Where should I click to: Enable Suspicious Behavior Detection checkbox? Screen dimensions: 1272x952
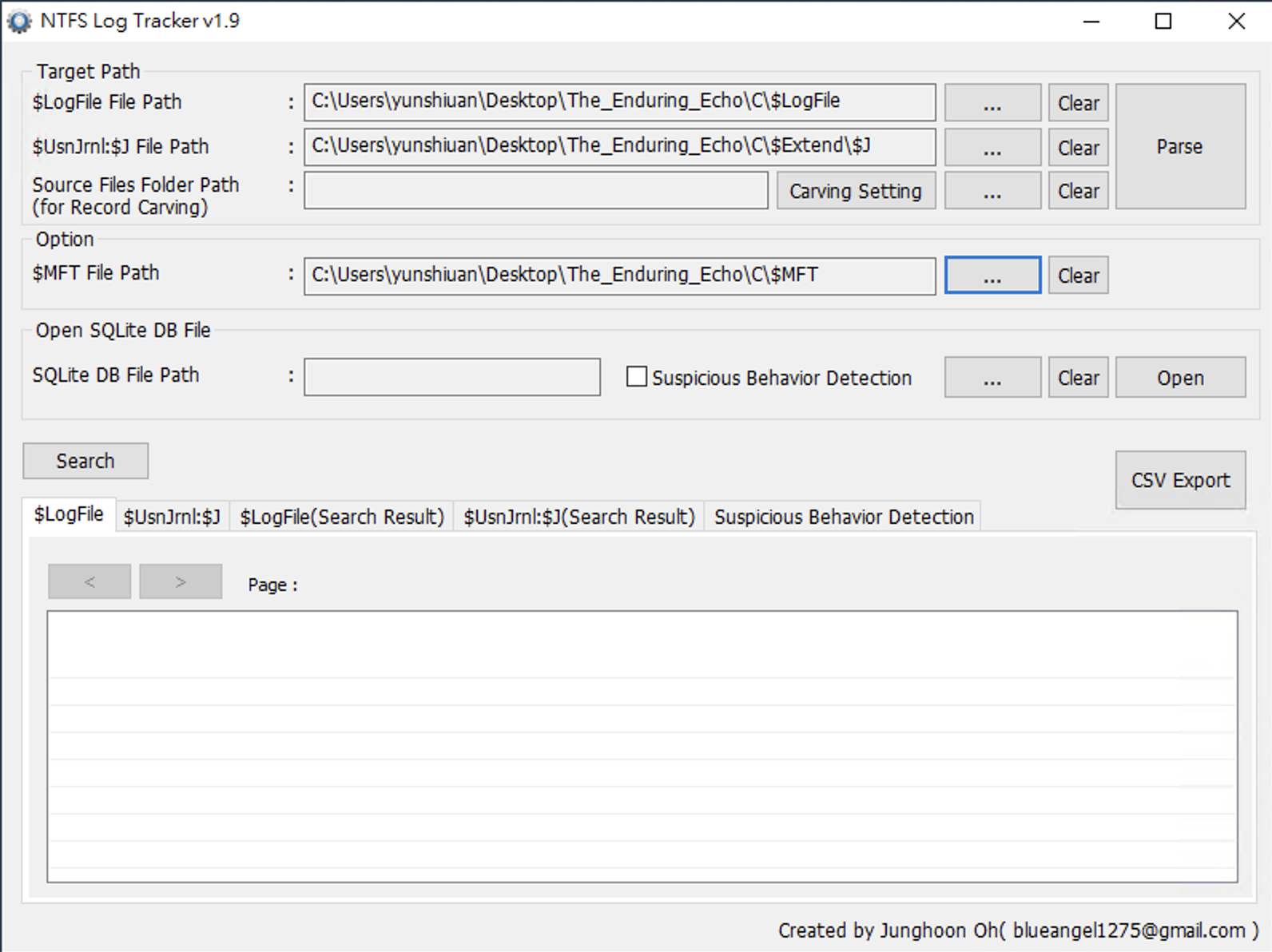[x=637, y=377]
